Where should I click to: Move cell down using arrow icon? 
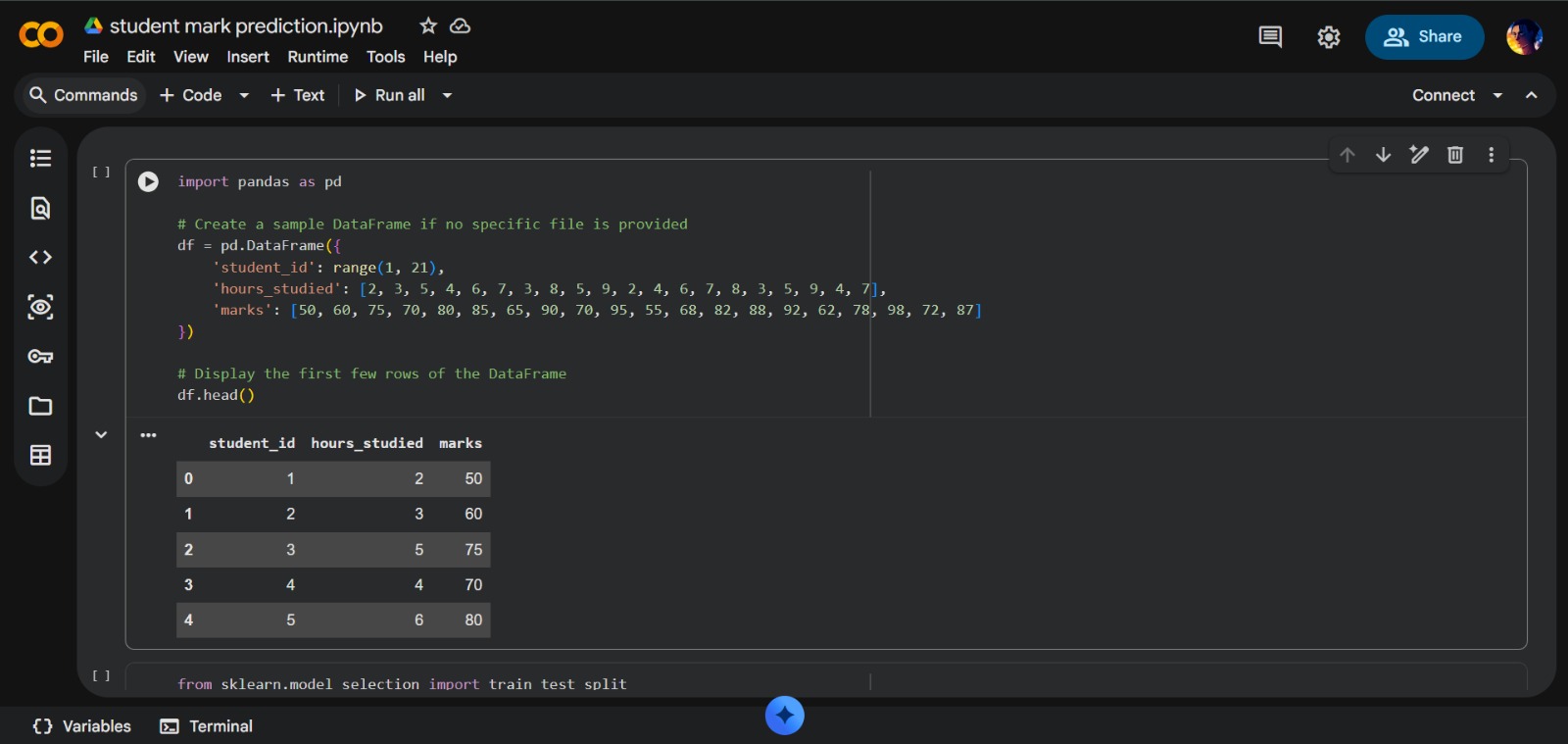1383,155
